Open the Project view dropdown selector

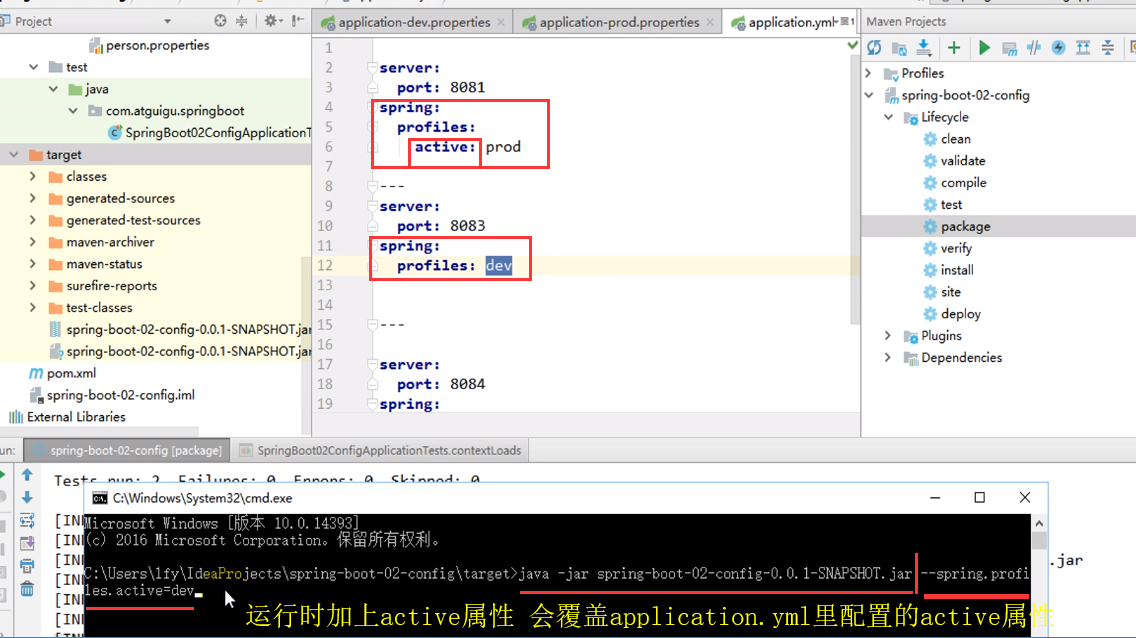[x=168, y=19]
